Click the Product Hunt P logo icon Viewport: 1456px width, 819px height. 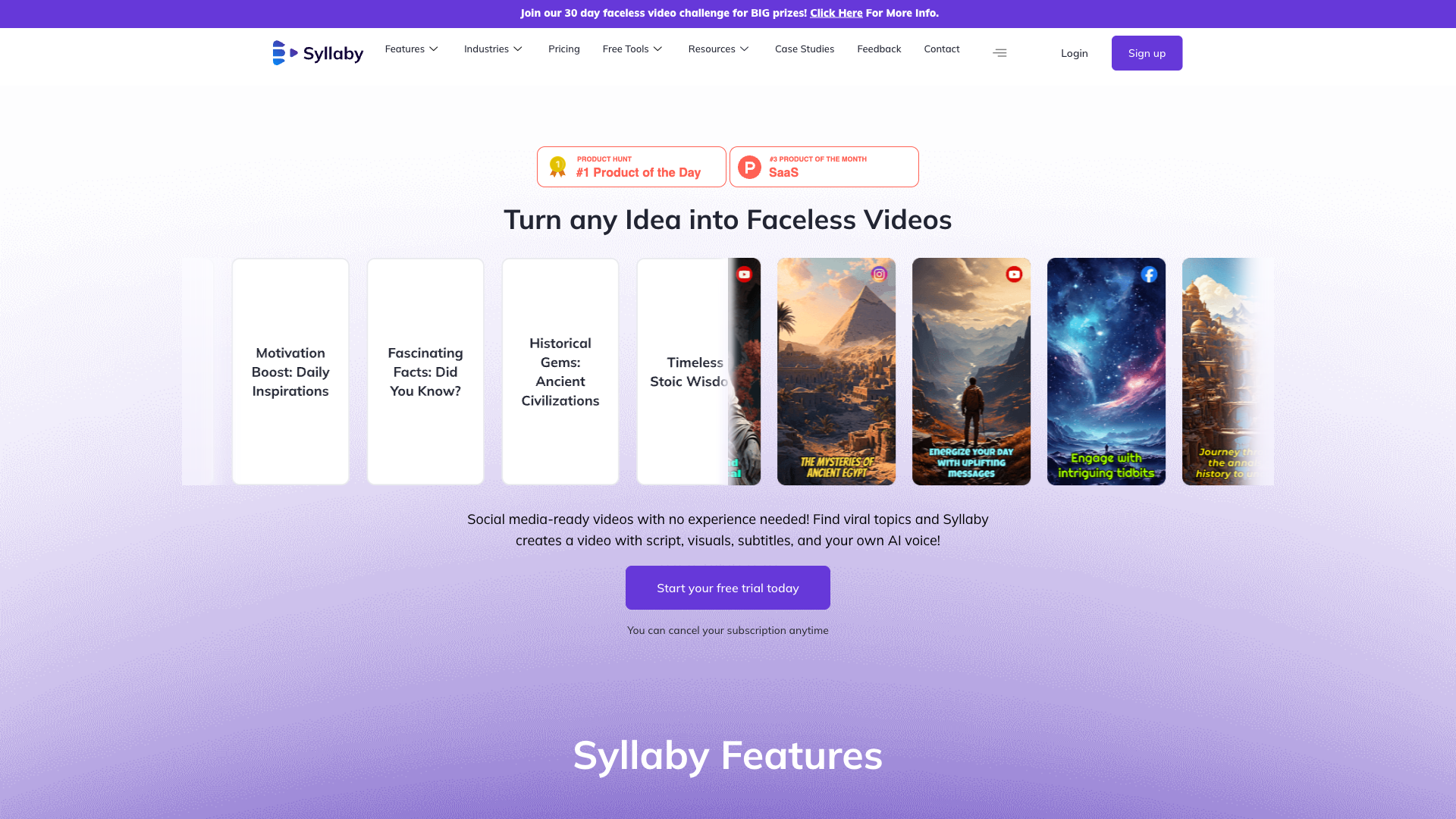click(x=749, y=167)
